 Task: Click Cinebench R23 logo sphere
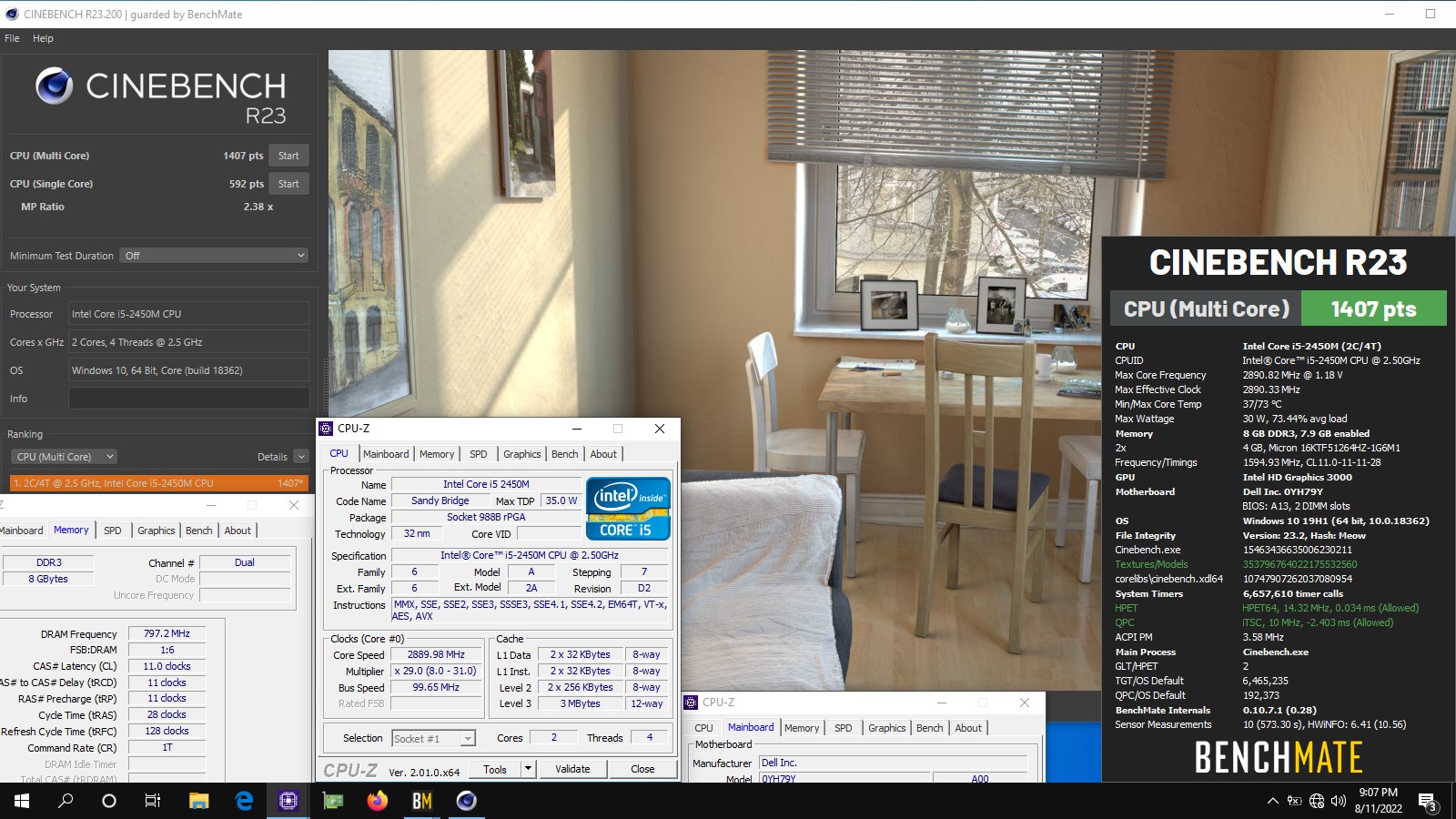point(54,86)
